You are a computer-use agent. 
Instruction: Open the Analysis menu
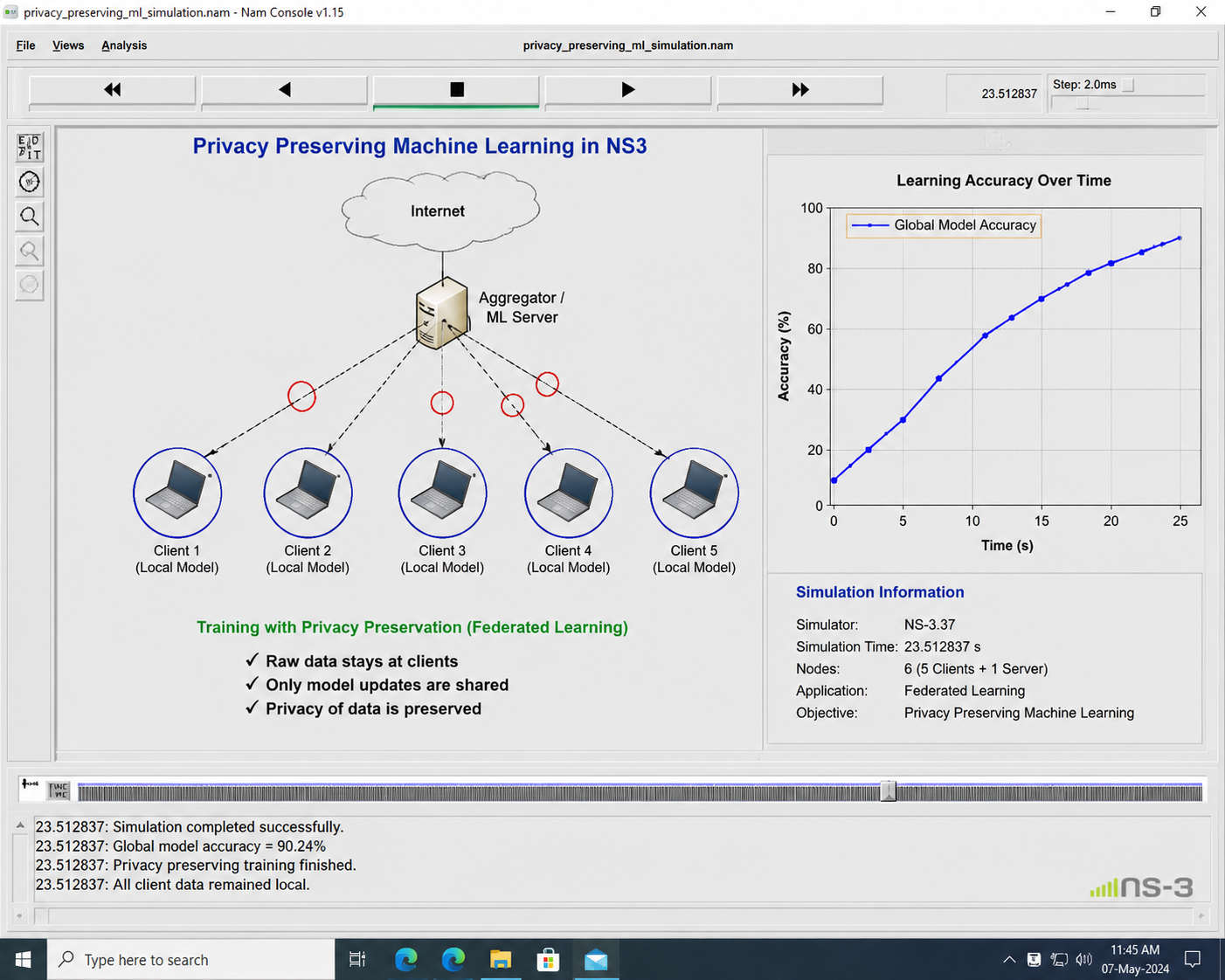point(124,45)
